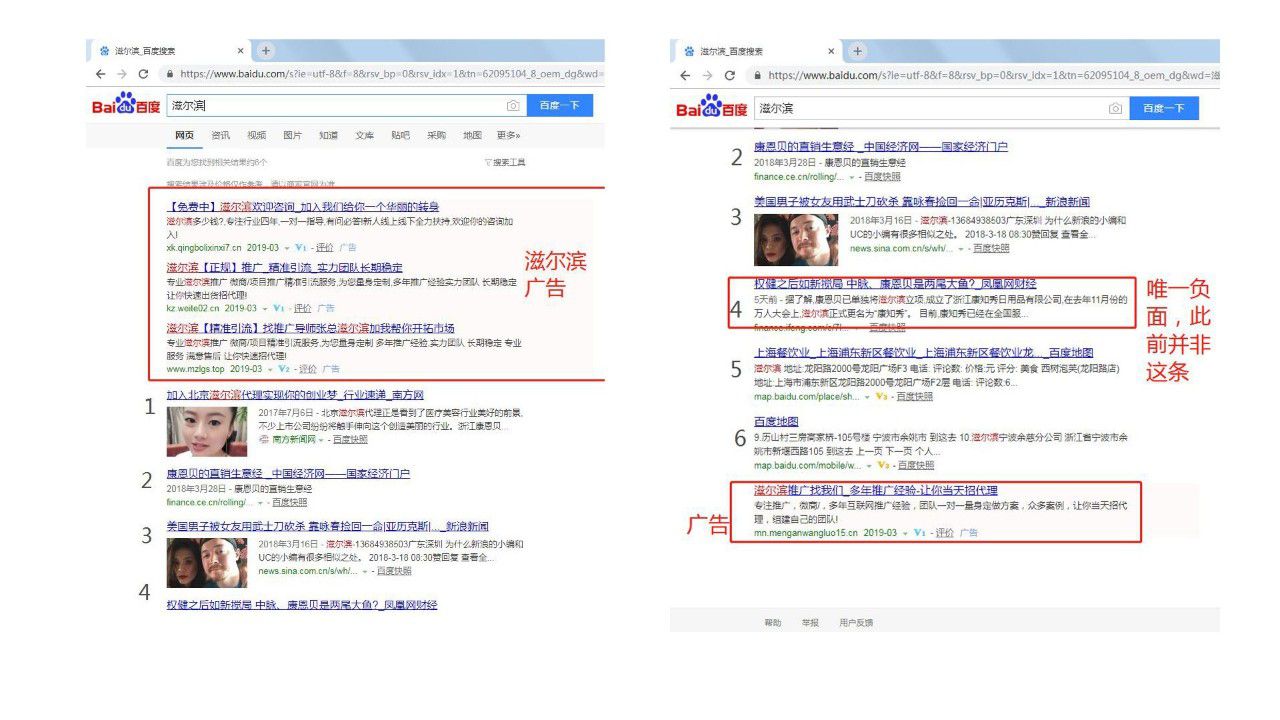
Task: Open 加入北京滋尔滨代理 result link
Action: click(295, 395)
